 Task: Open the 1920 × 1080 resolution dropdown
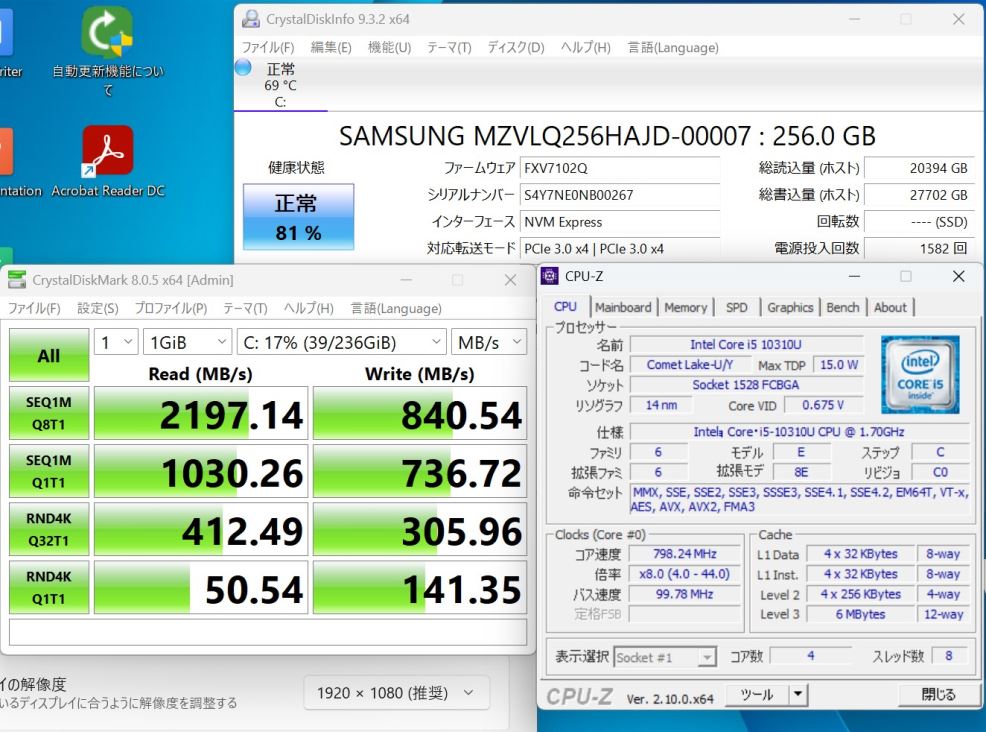(396, 693)
